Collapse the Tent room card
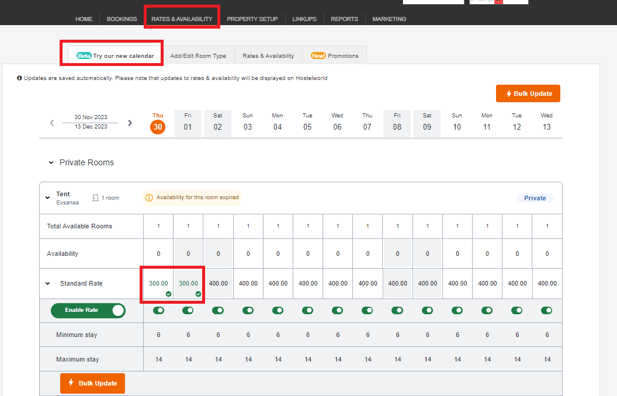The image size is (617, 396). tap(48, 198)
